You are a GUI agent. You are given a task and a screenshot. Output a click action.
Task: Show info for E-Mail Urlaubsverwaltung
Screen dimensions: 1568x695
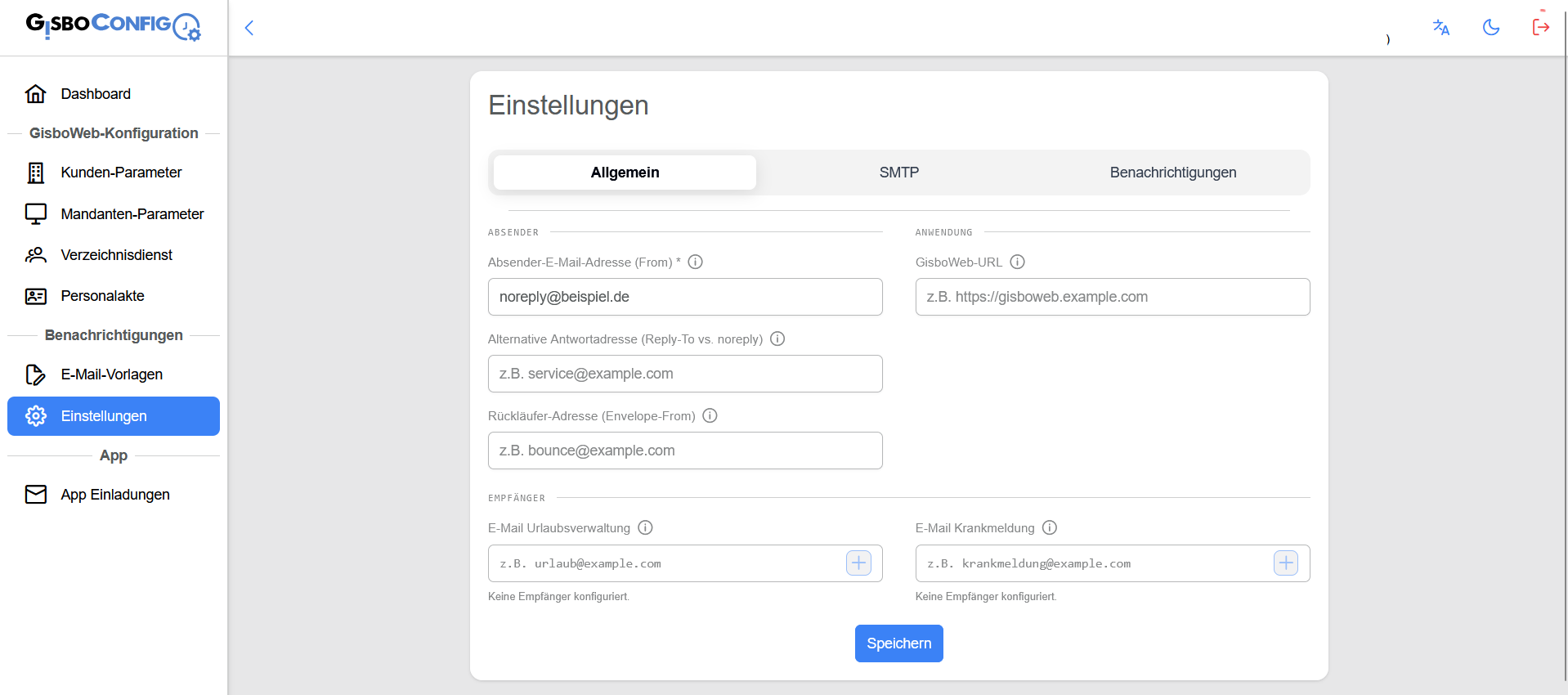click(646, 528)
